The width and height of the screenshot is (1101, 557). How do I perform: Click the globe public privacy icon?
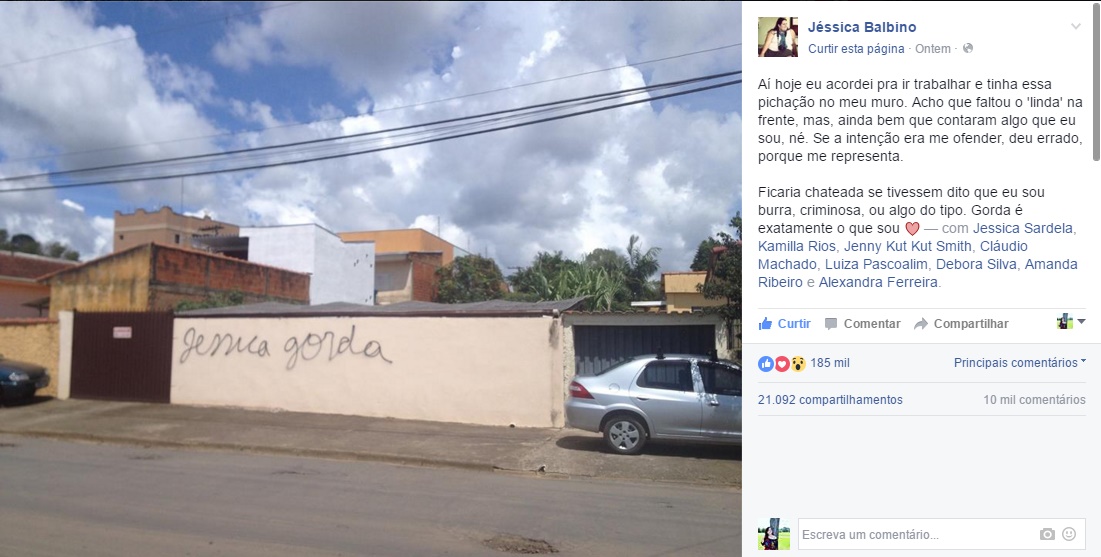pos(968,48)
